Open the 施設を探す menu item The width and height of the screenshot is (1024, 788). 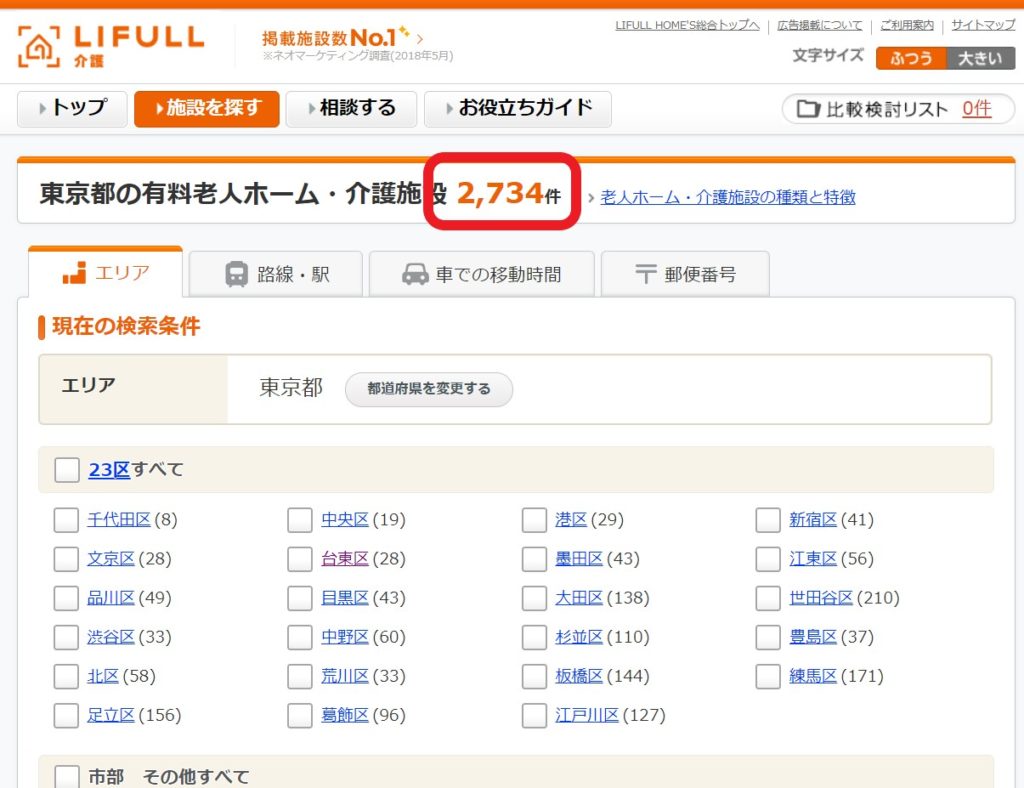(207, 108)
